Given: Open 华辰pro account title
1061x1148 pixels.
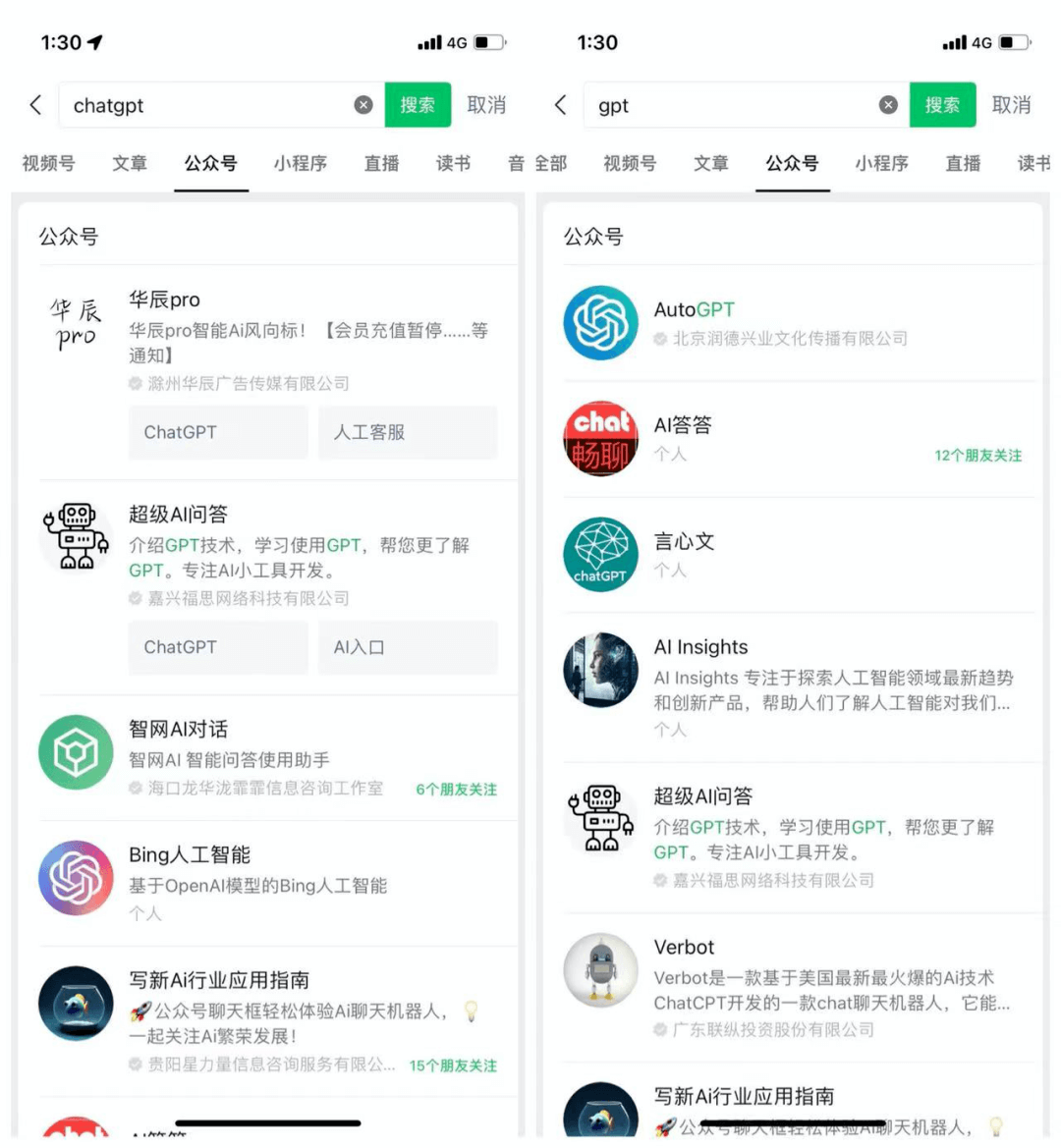Looking at the screenshot, I should [x=165, y=300].
